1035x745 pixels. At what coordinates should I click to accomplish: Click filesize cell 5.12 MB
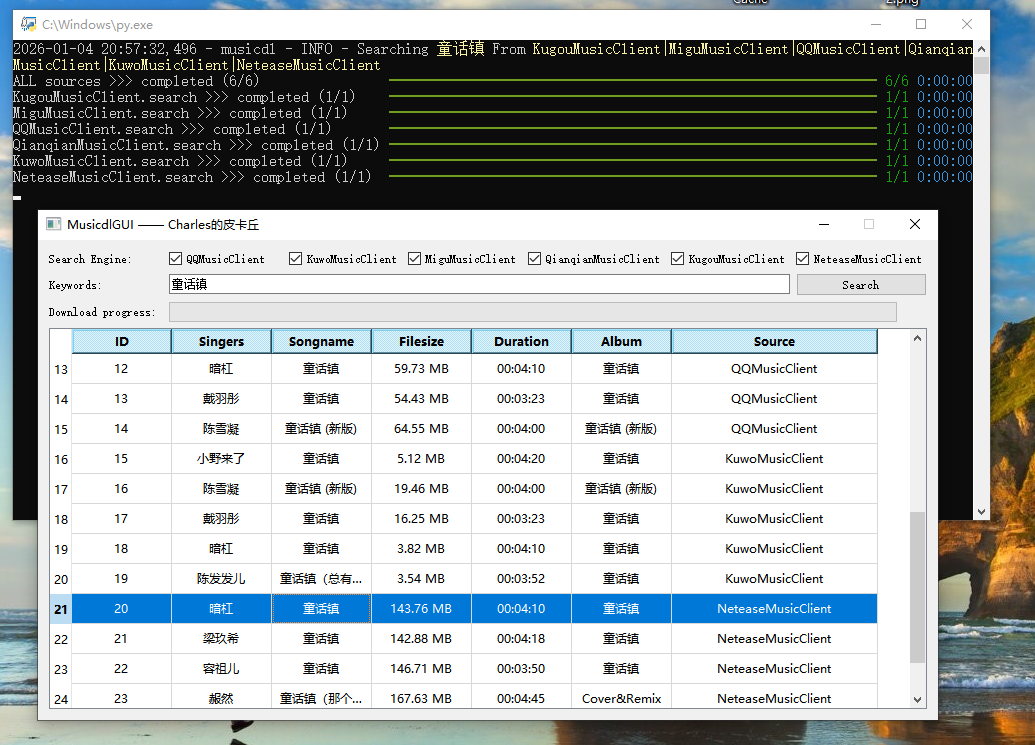(x=421, y=459)
